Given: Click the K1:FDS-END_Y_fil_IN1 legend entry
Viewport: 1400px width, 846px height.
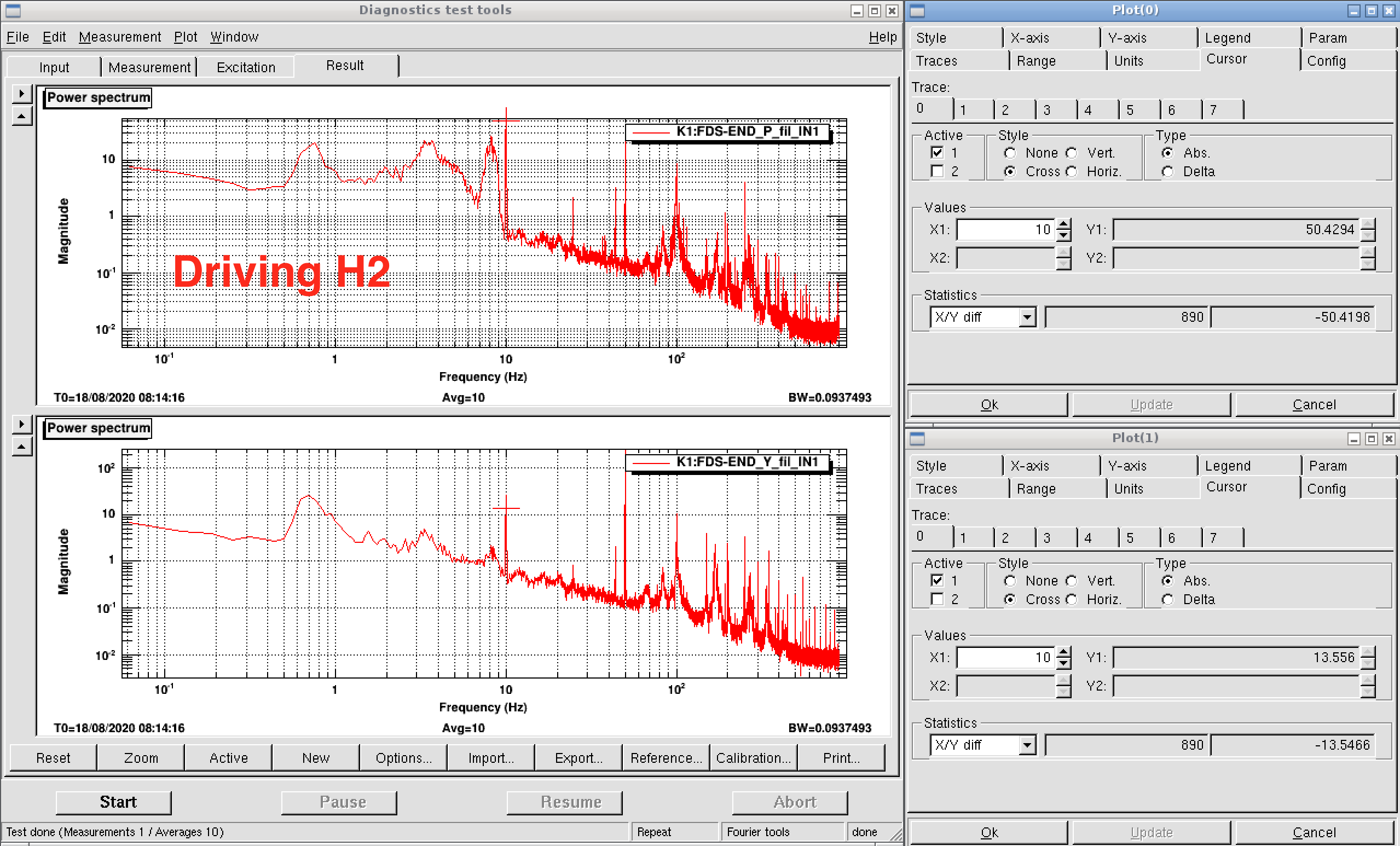Looking at the screenshot, I should click(x=729, y=462).
